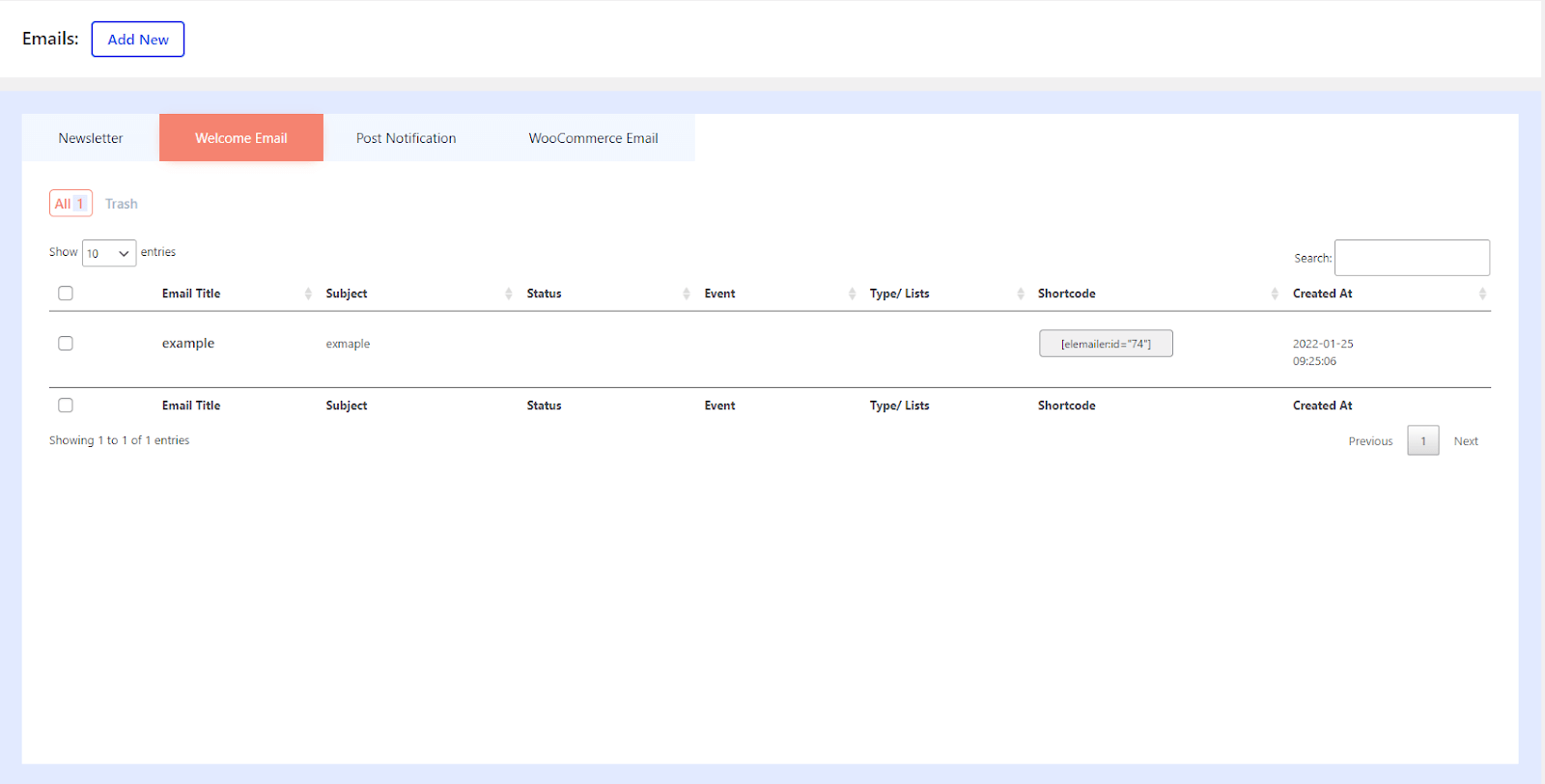Screen dimensions: 1545x784
Task: Open the WooCommerce Email tab
Action: click(593, 138)
